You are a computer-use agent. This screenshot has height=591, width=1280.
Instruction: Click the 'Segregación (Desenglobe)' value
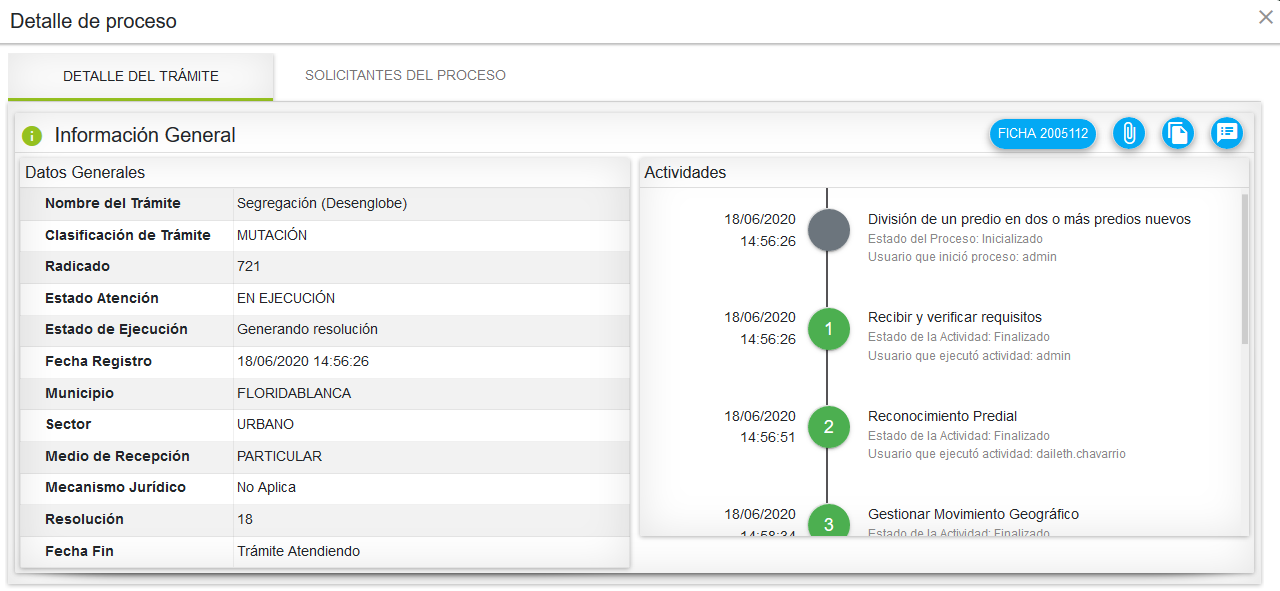322,203
